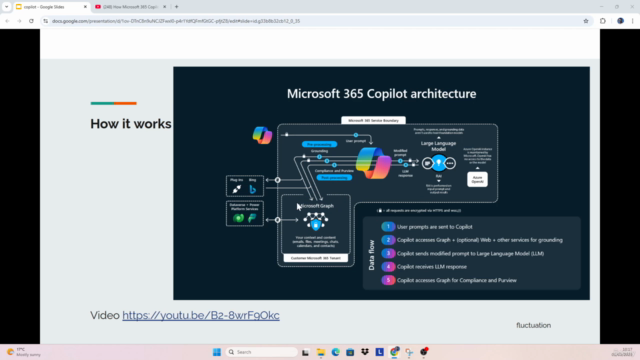Open the Chrome profile avatar
Viewport: 640px width, 360px height.
[x=620, y=21]
